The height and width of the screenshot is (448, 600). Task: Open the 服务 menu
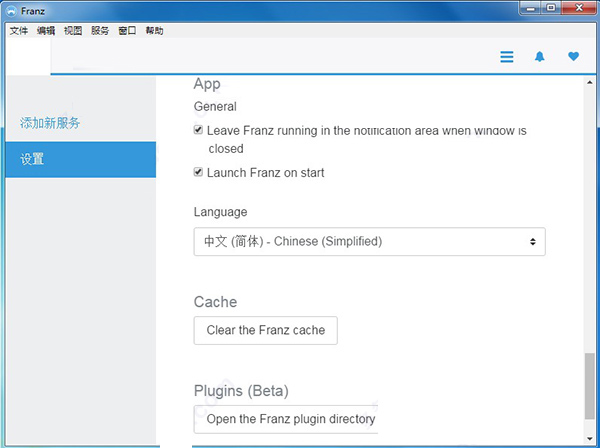100,31
